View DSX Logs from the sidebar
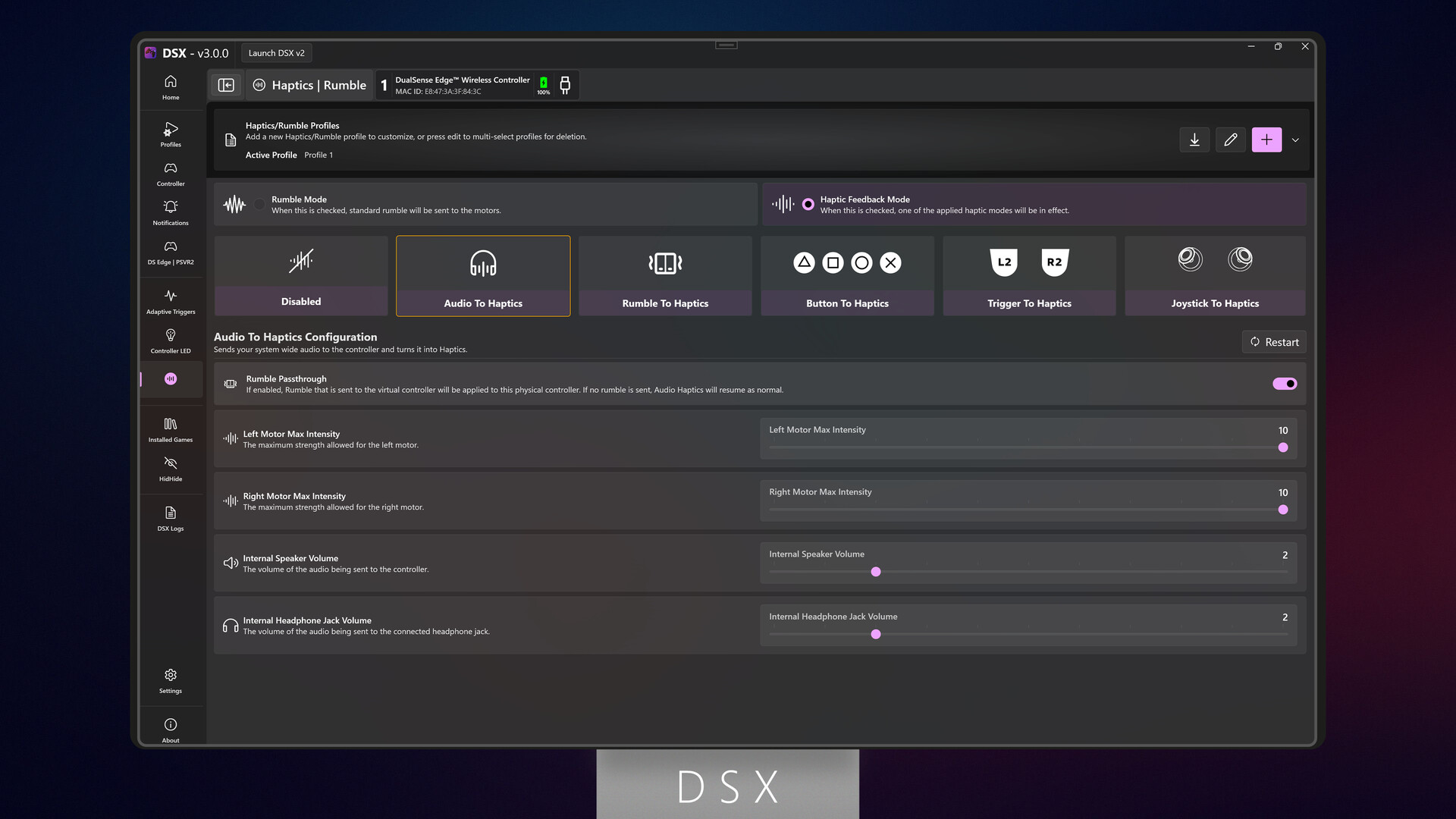Image resolution: width=1456 pixels, height=819 pixels. pyautogui.click(x=170, y=518)
